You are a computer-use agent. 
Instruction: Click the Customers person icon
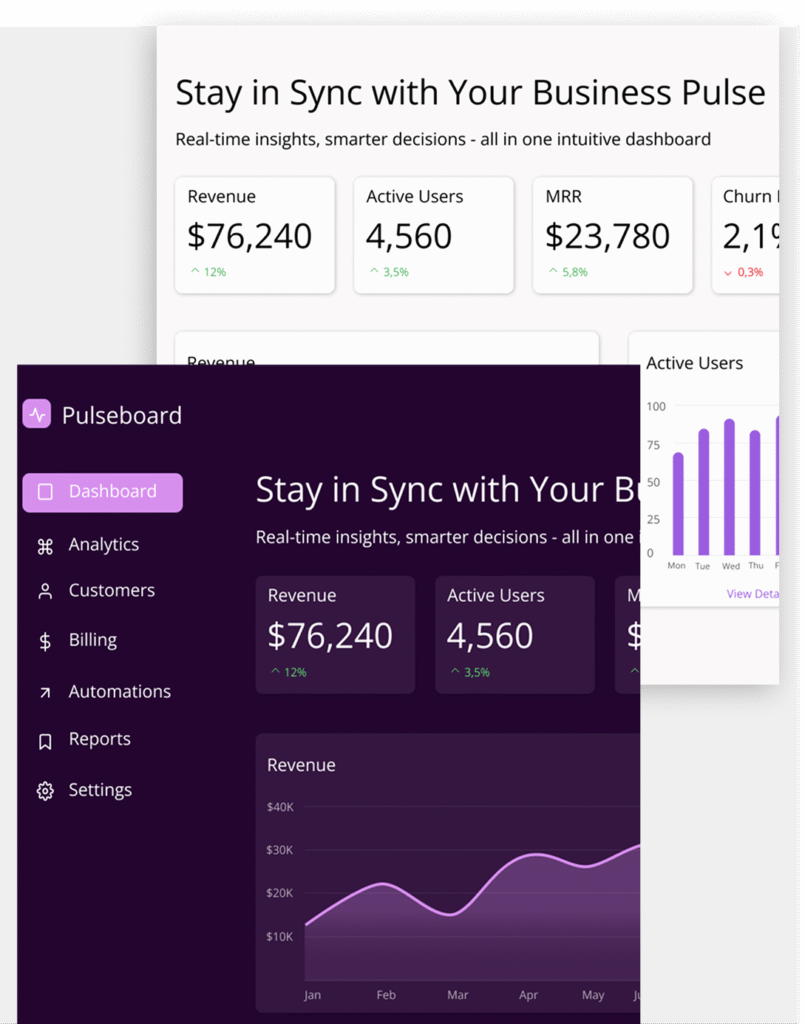pos(45,591)
